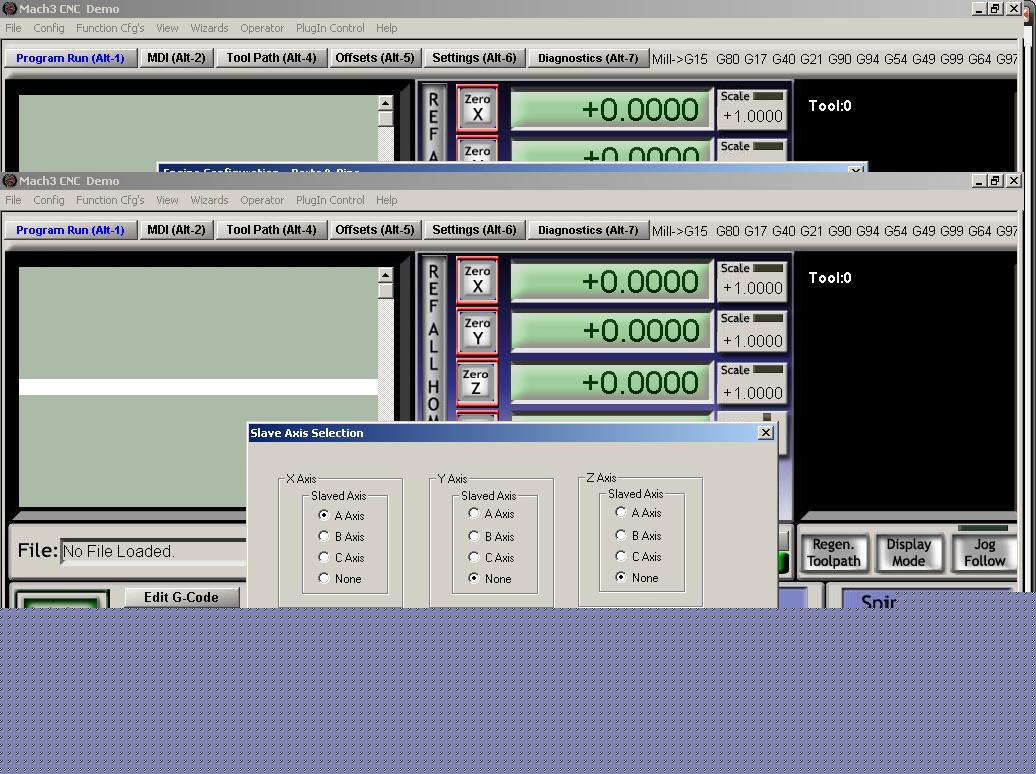The height and width of the screenshot is (774, 1036).
Task: Click the Z axis DRO readout
Action: pos(611,383)
